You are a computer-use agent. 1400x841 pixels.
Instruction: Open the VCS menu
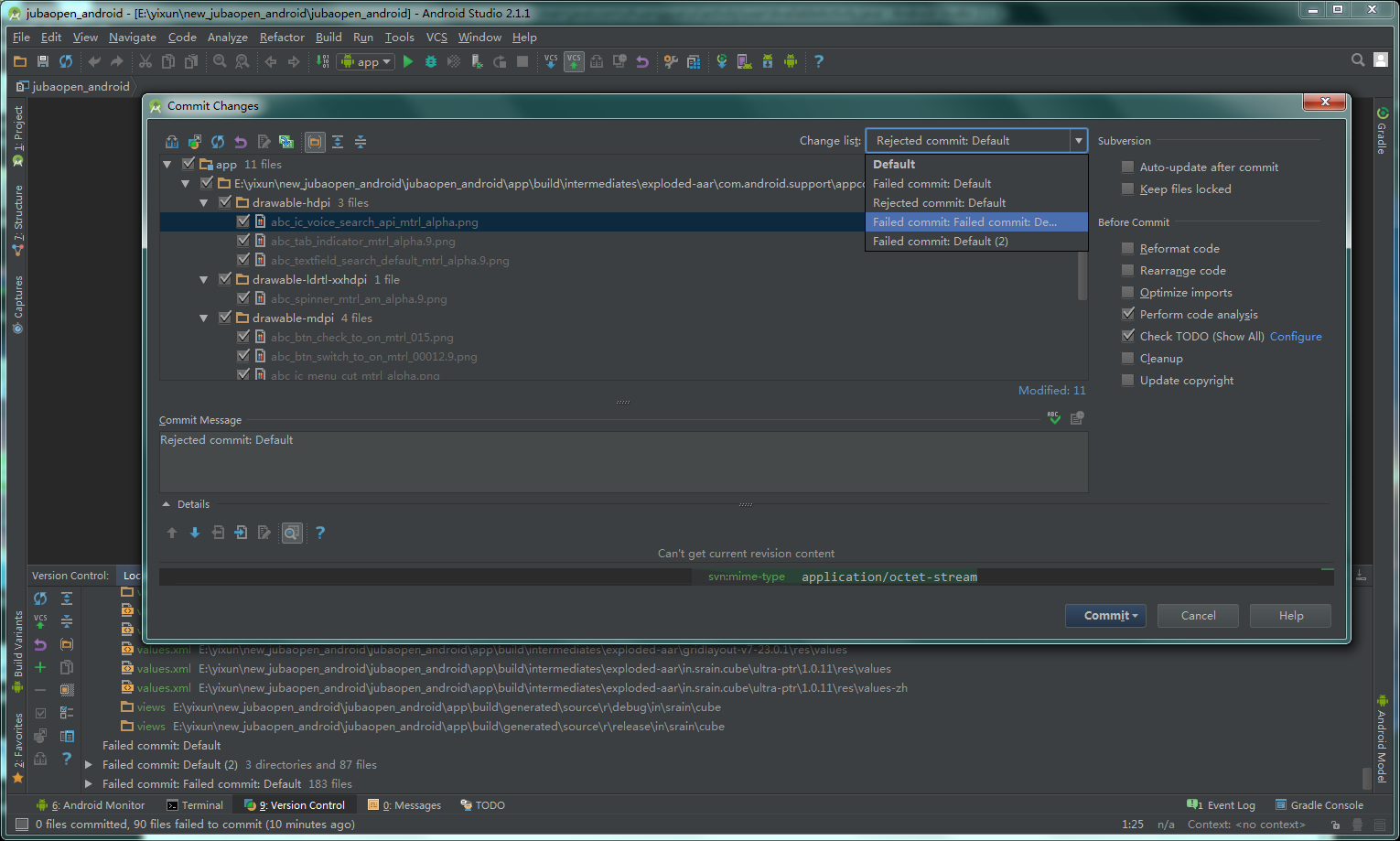(x=436, y=38)
